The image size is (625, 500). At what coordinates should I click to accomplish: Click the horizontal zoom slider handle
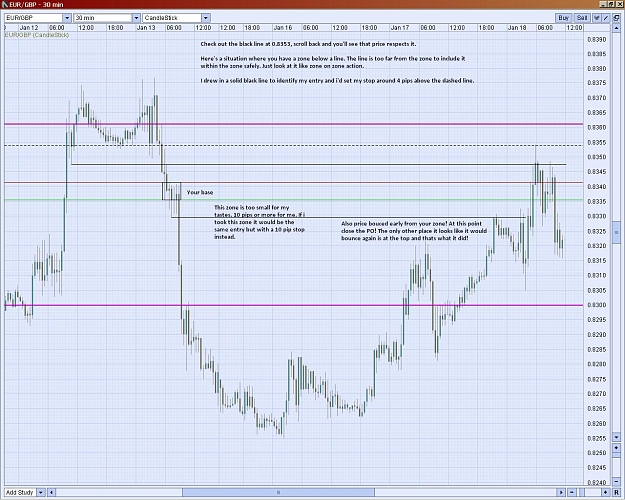582,492
